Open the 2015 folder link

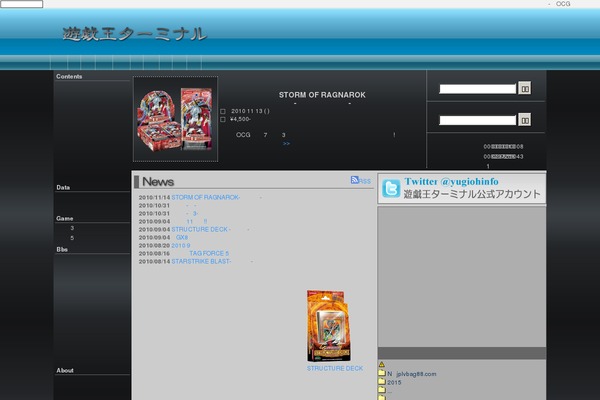click(394, 382)
